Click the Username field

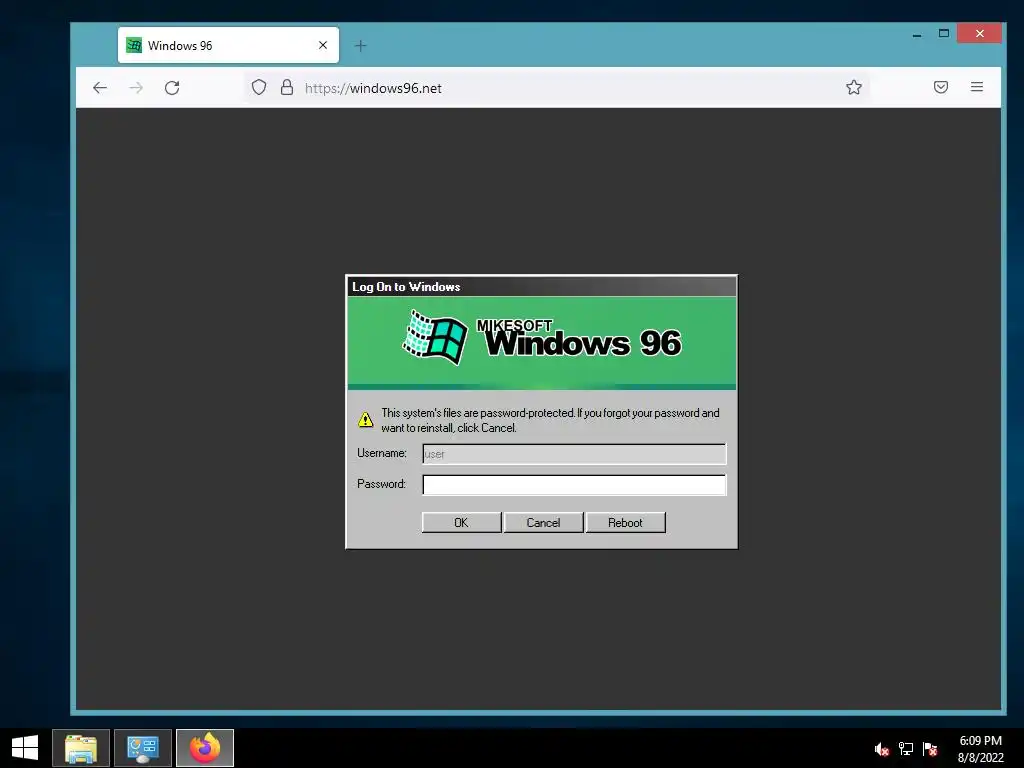pyautogui.click(x=574, y=454)
